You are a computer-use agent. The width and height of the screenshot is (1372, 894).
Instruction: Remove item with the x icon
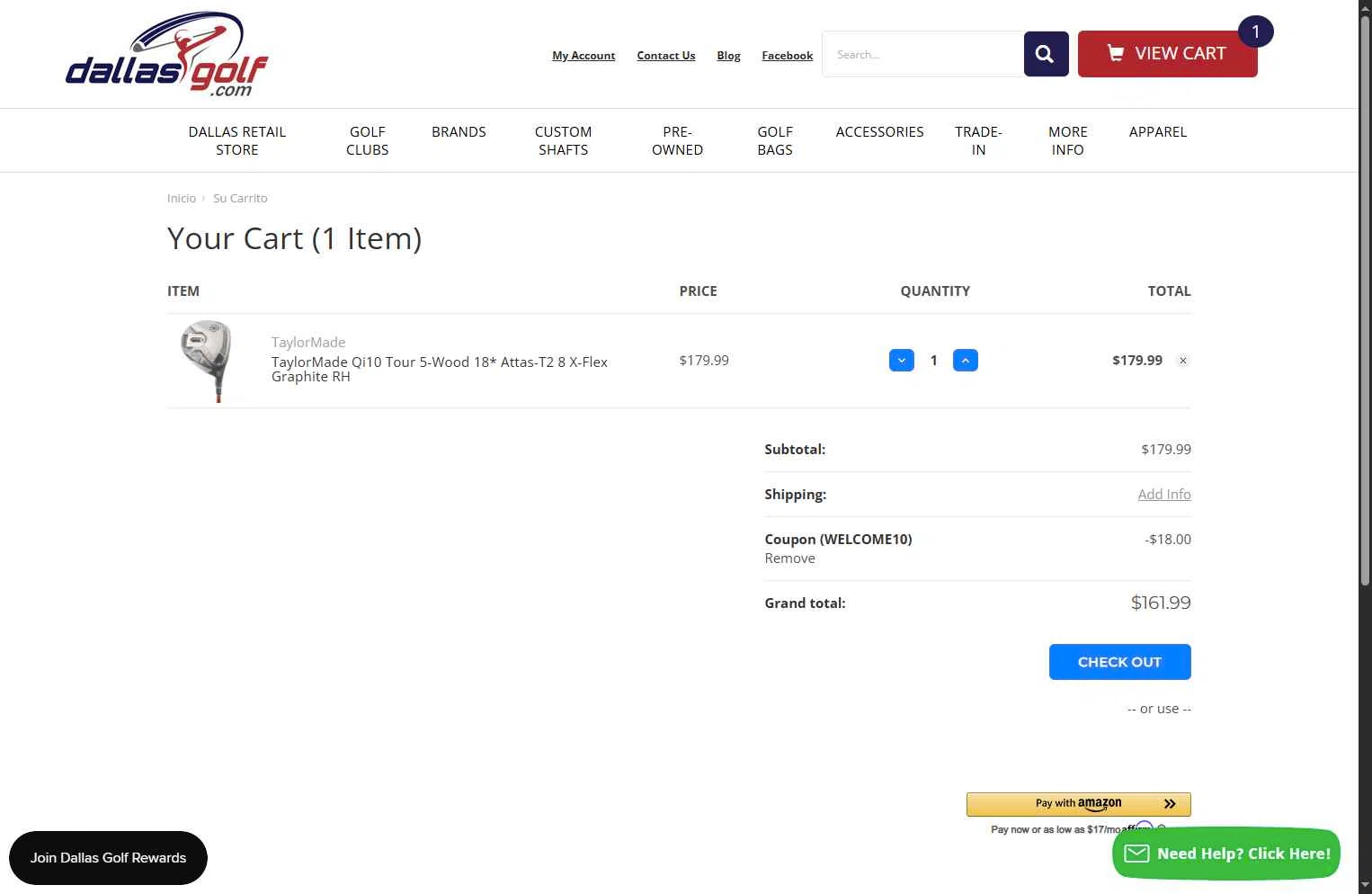pos(1183,361)
